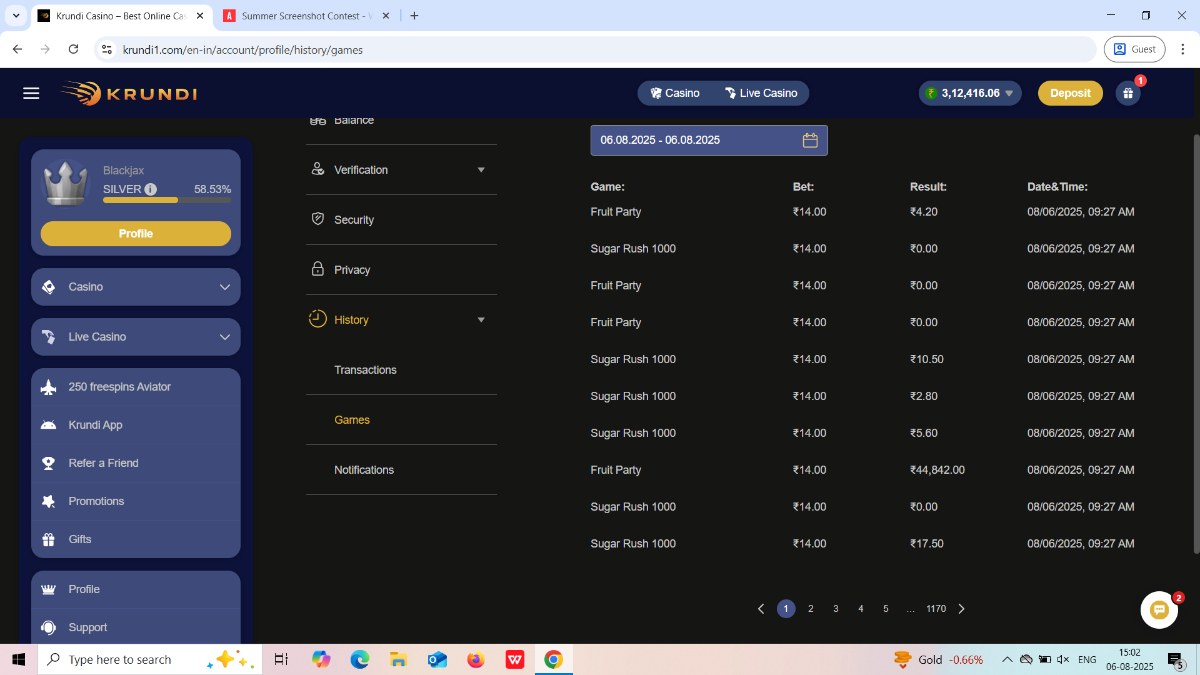Click the Privacy lock icon
The height and width of the screenshot is (675, 1200).
pyautogui.click(x=318, y=270)
